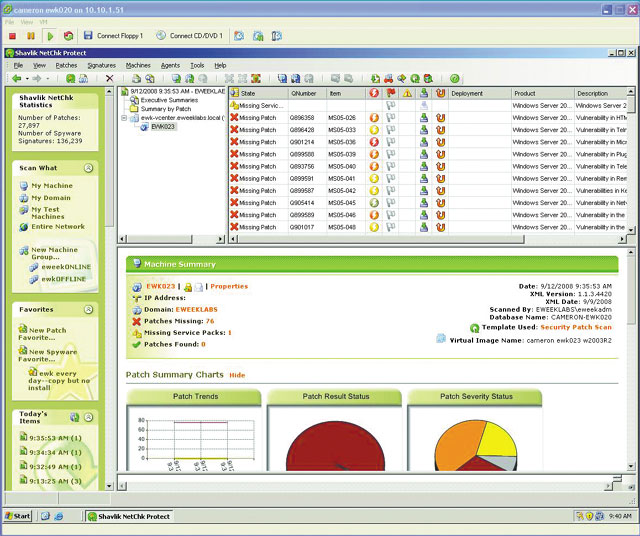Click Shavlik NetChk Protect taskbar button
640x536 pixels.
point(130,516)
